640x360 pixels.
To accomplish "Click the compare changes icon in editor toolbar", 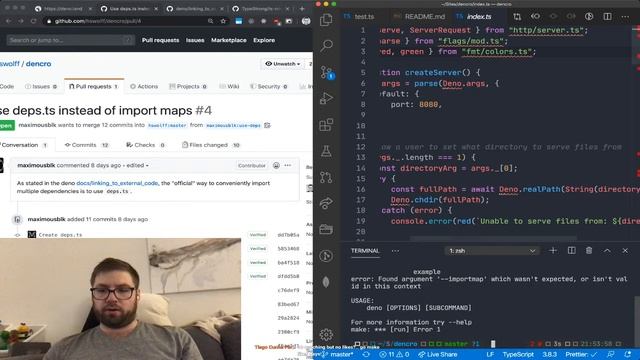I will 517,17.
